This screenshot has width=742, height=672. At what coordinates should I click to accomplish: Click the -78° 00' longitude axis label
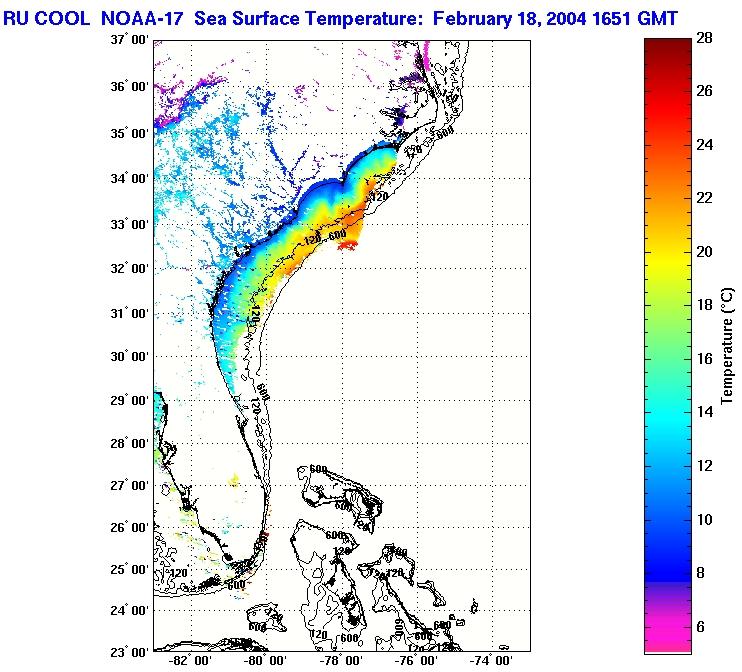(x=341, y=661)
